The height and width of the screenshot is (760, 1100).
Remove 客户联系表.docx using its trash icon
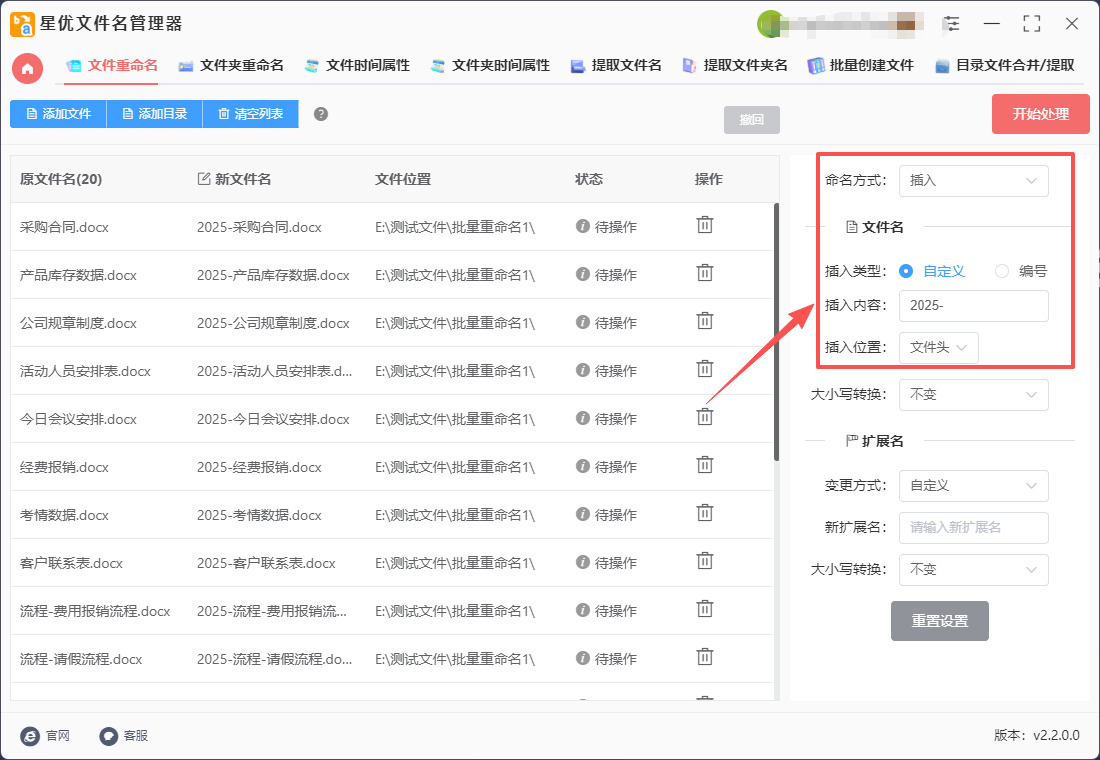[705, 561]
